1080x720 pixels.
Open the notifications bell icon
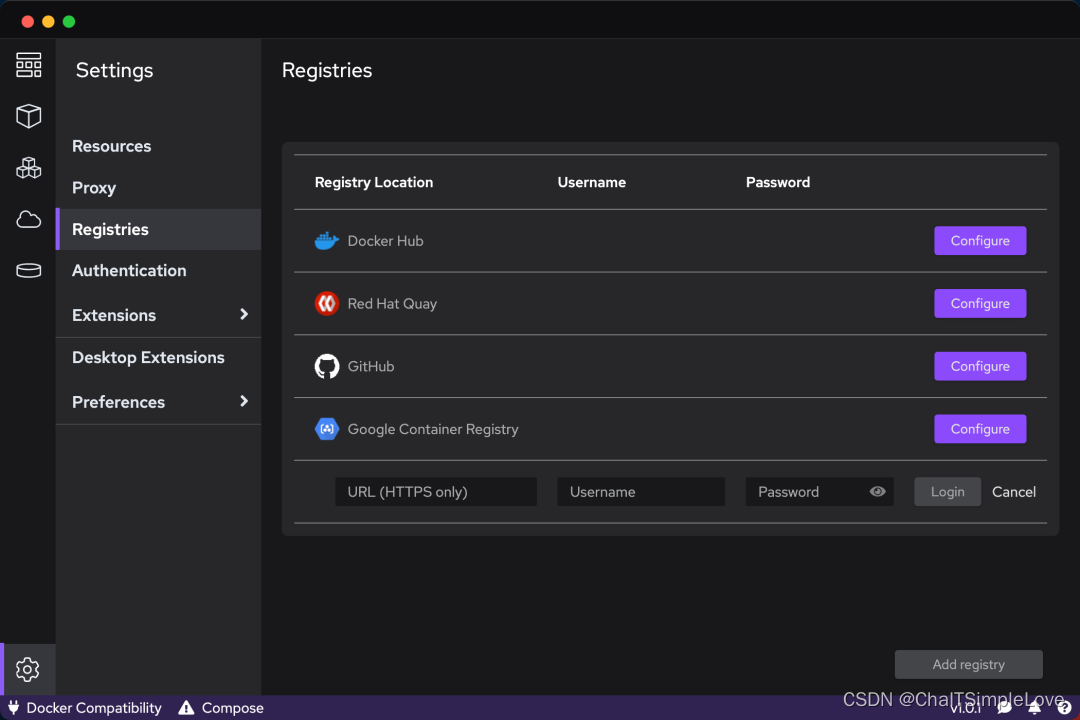point(1035,707)
